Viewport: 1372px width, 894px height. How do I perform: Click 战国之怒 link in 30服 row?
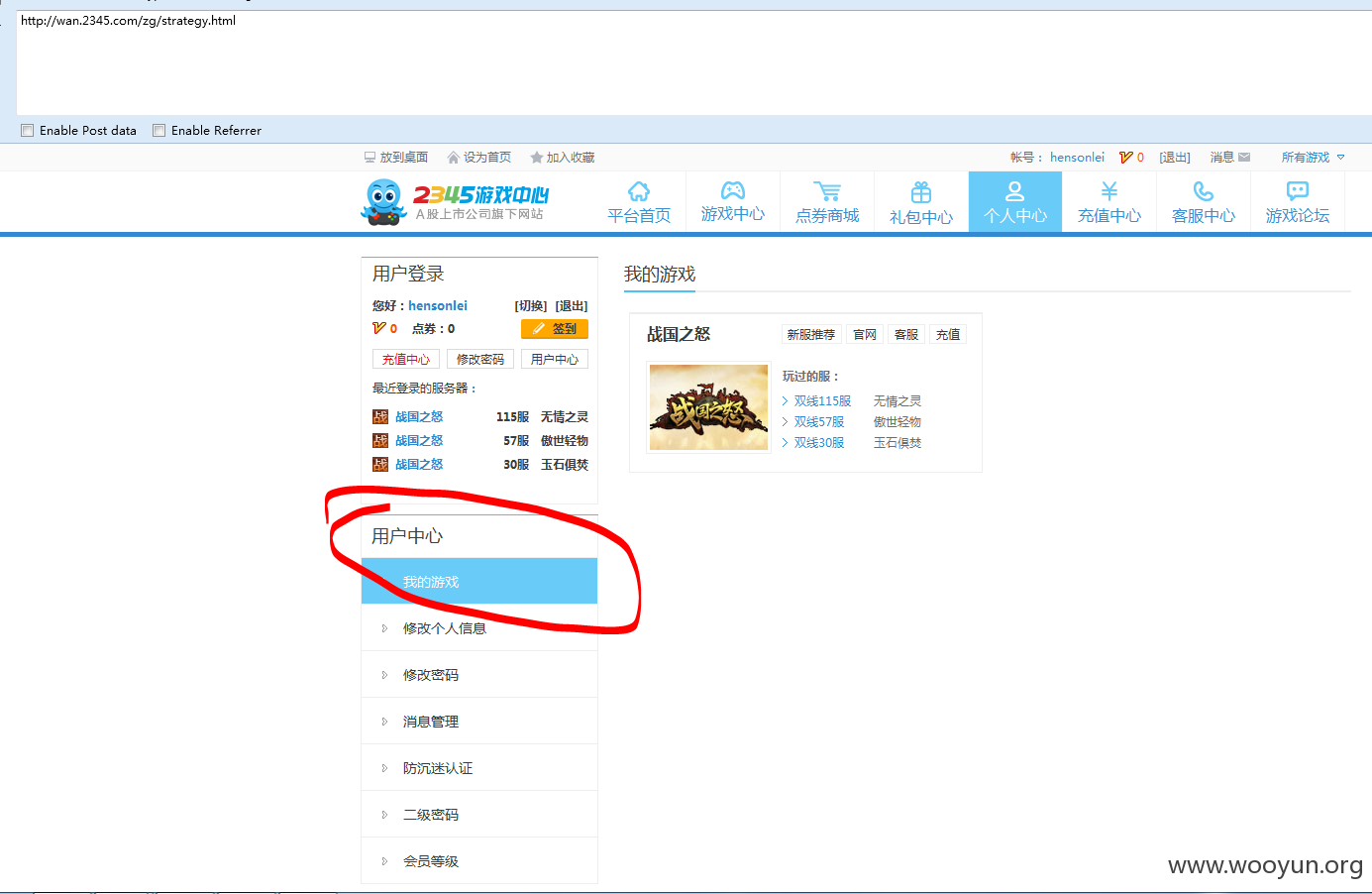419,465
